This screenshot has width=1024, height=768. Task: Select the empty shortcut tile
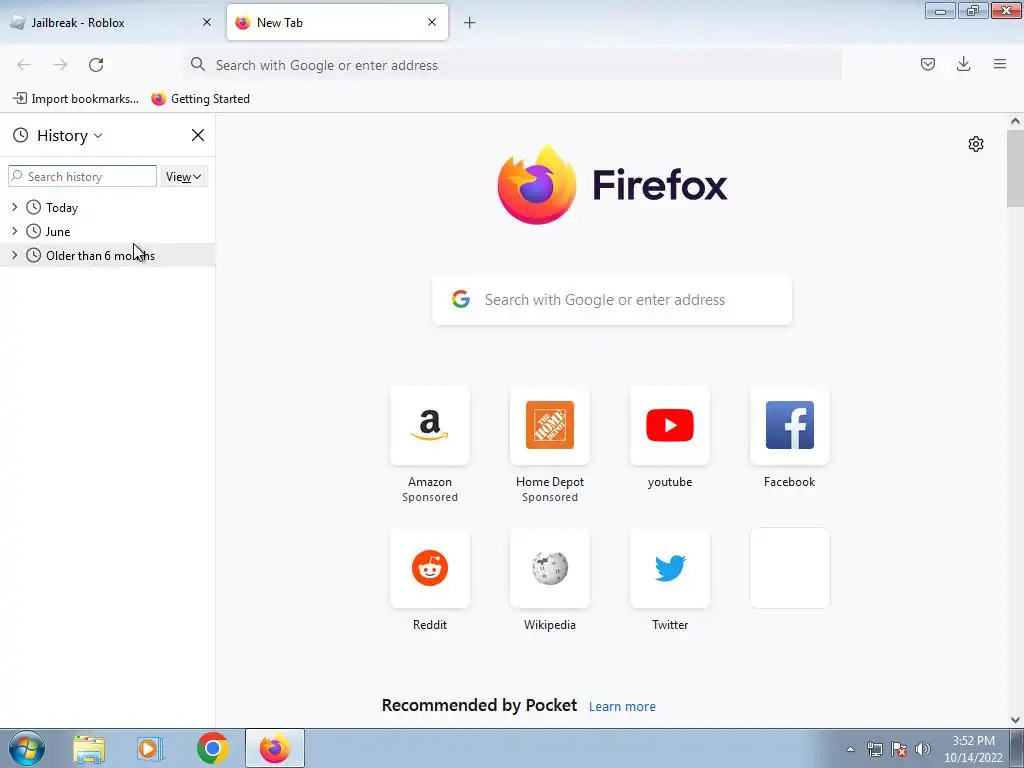pyautogui.click(x=790, y=568)
